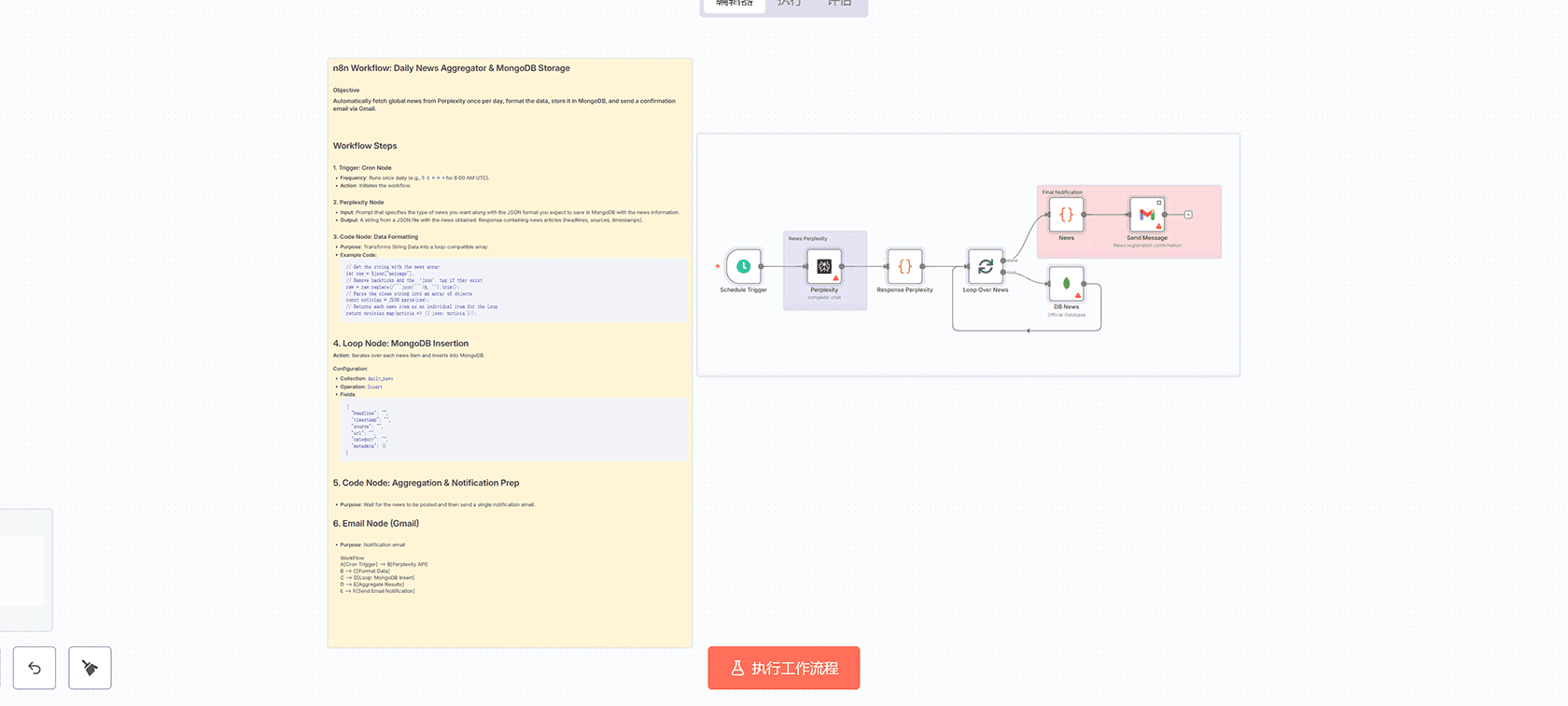Image resolution: width=1568 pixels, height=706 pixels.
Task: Open the DB News MongoDB node
Action: [x=1066, y=284]
